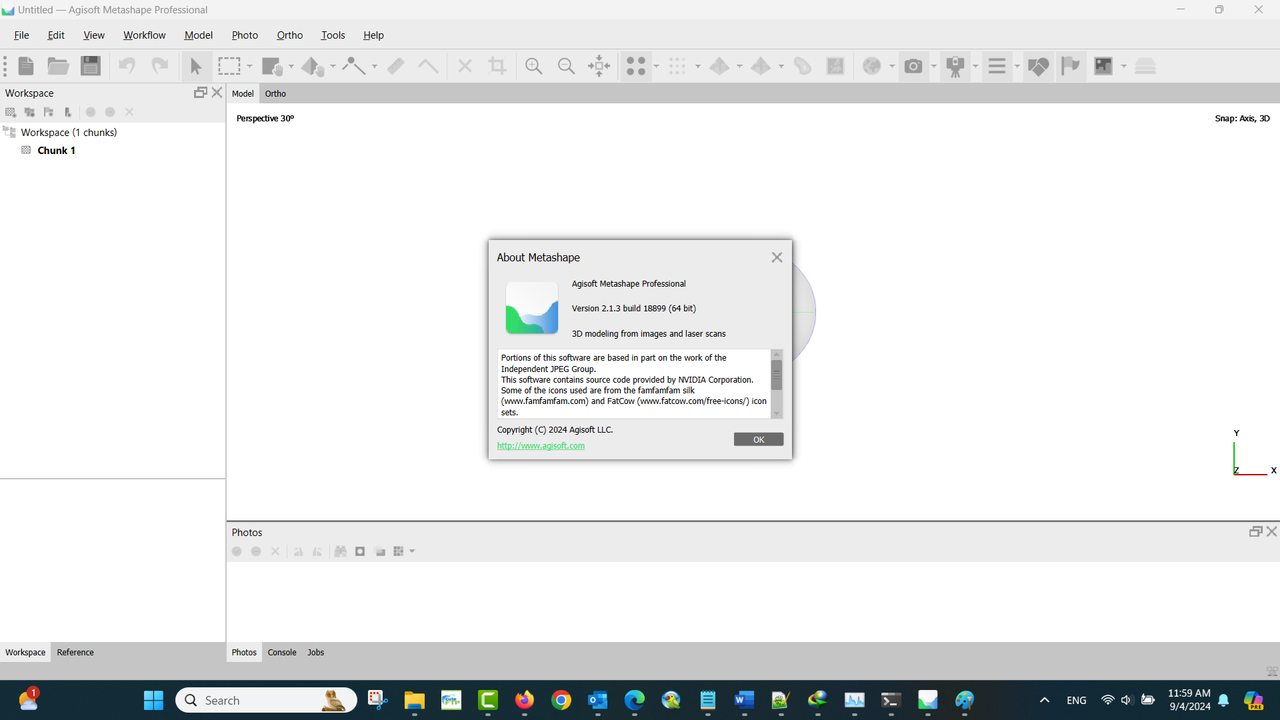Open the Workflow menu
Image resolution: width=1280 pixels, height=720 pixels.
pos(144,35)
